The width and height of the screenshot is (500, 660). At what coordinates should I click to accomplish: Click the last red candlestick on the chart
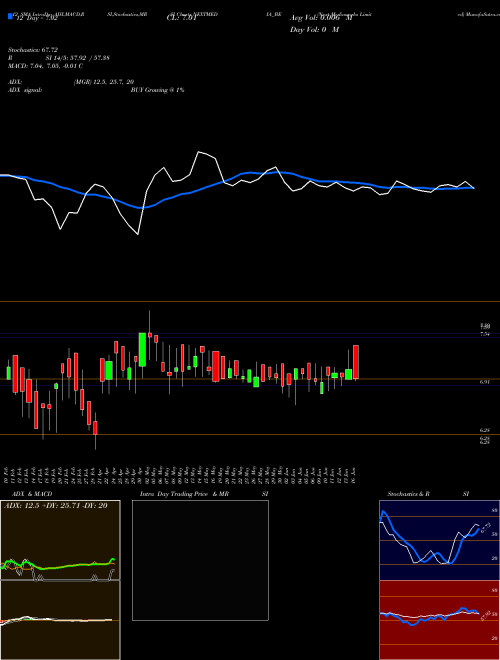click(356, 362)
